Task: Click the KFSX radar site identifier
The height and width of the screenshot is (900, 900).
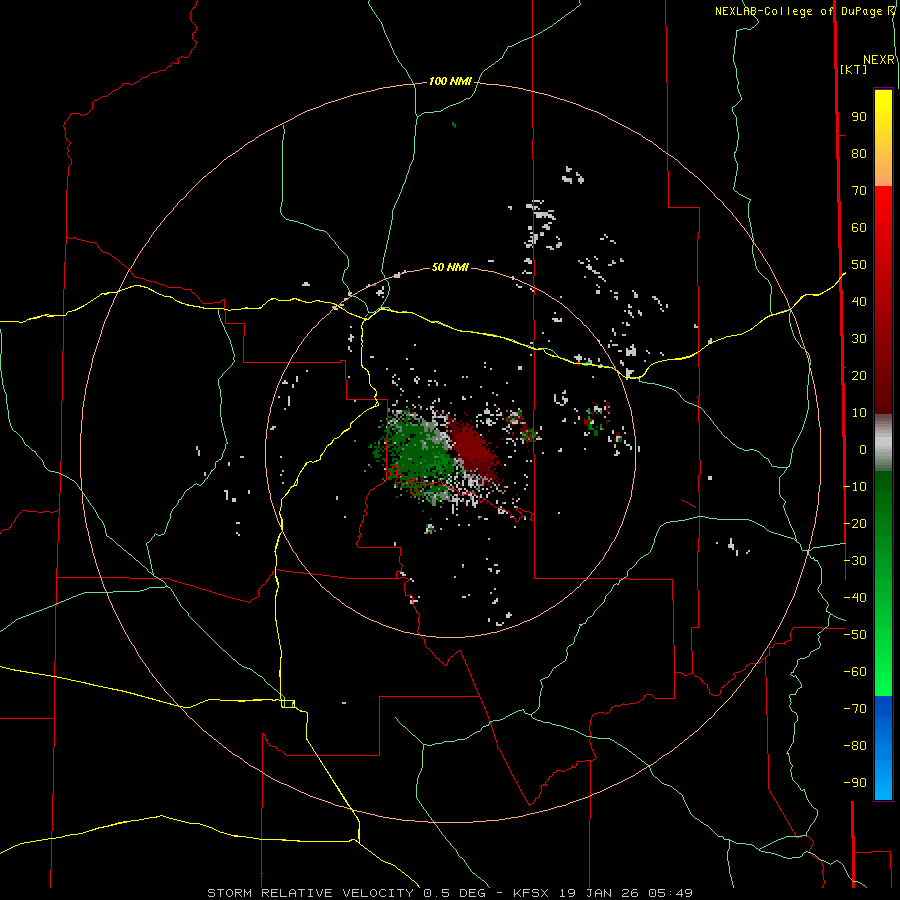Action: point(531,893)
